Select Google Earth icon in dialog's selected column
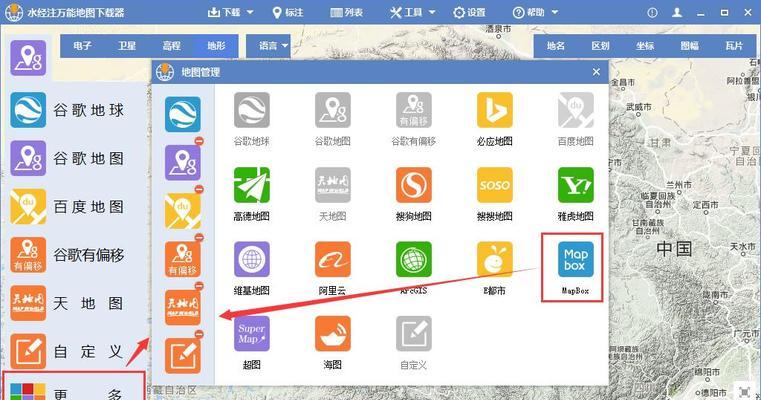Viewport: 761px width, 400px height. click(x=182, y=114)
